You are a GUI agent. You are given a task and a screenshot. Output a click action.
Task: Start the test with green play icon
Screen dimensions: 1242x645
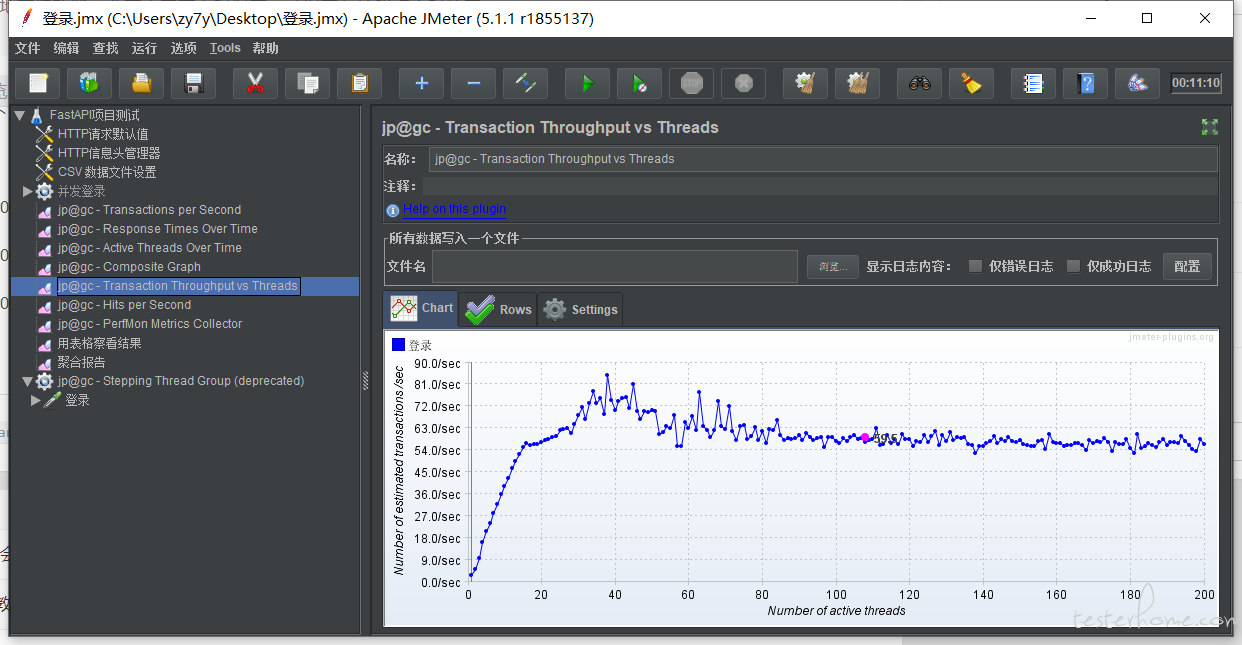click(x=588, y=83)
